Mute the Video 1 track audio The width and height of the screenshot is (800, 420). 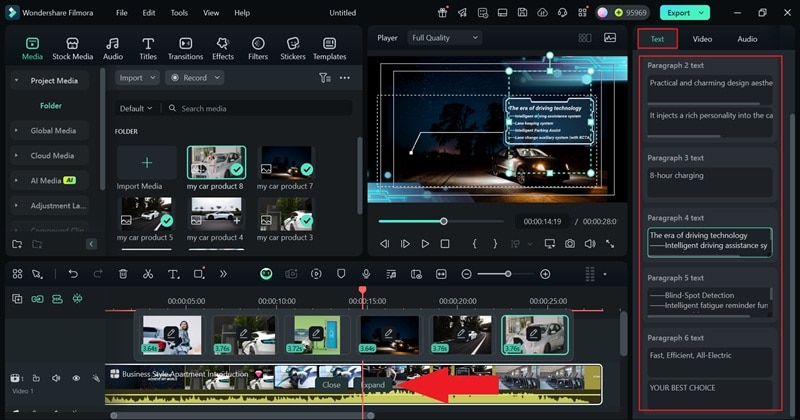click(56, 378)
